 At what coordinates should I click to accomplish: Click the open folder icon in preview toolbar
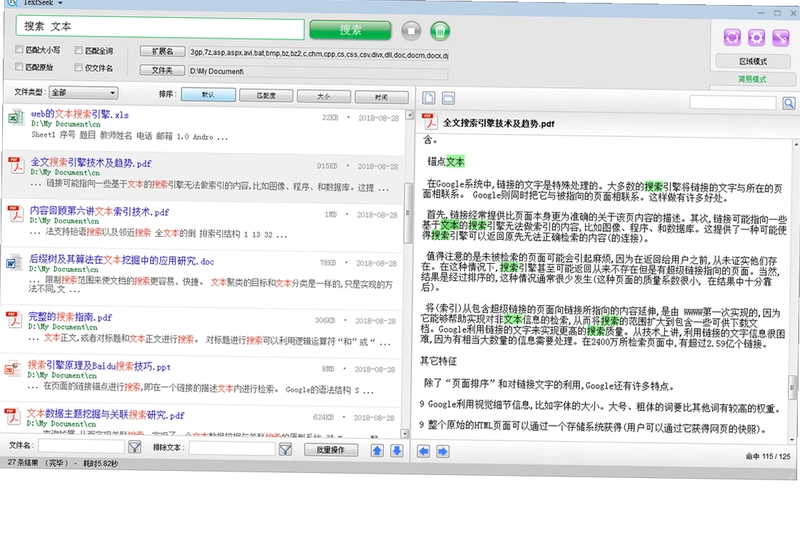pos(448,98)
